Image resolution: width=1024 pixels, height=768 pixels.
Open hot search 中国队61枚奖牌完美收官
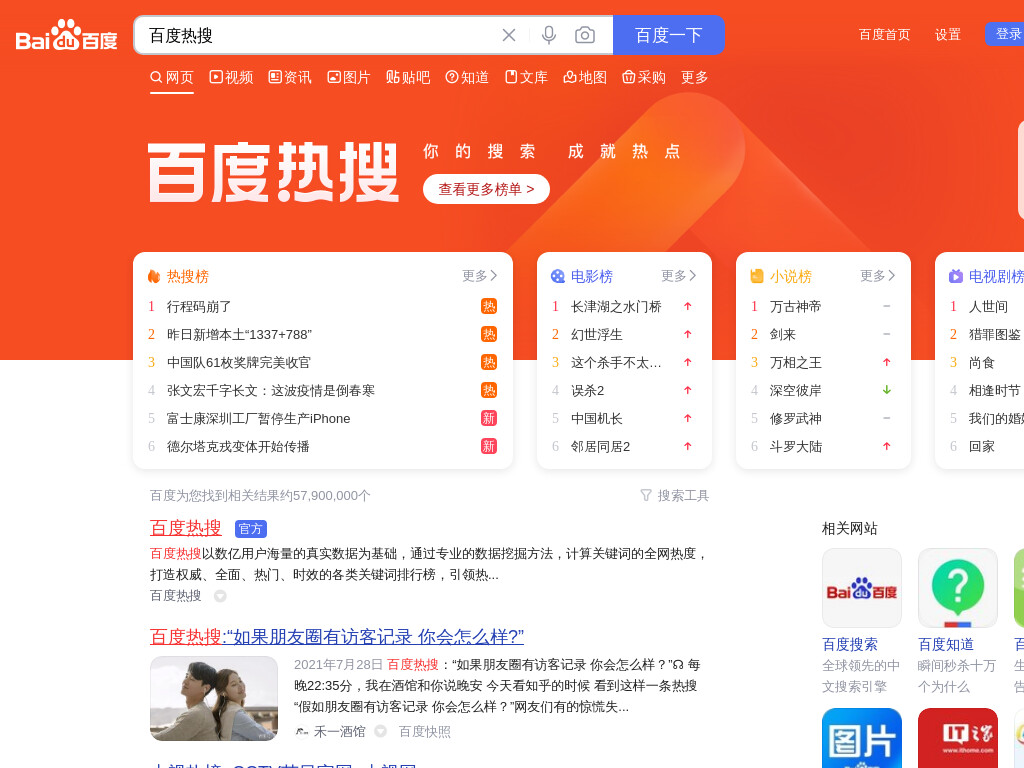pyautogui.click(x=239, y=362)
